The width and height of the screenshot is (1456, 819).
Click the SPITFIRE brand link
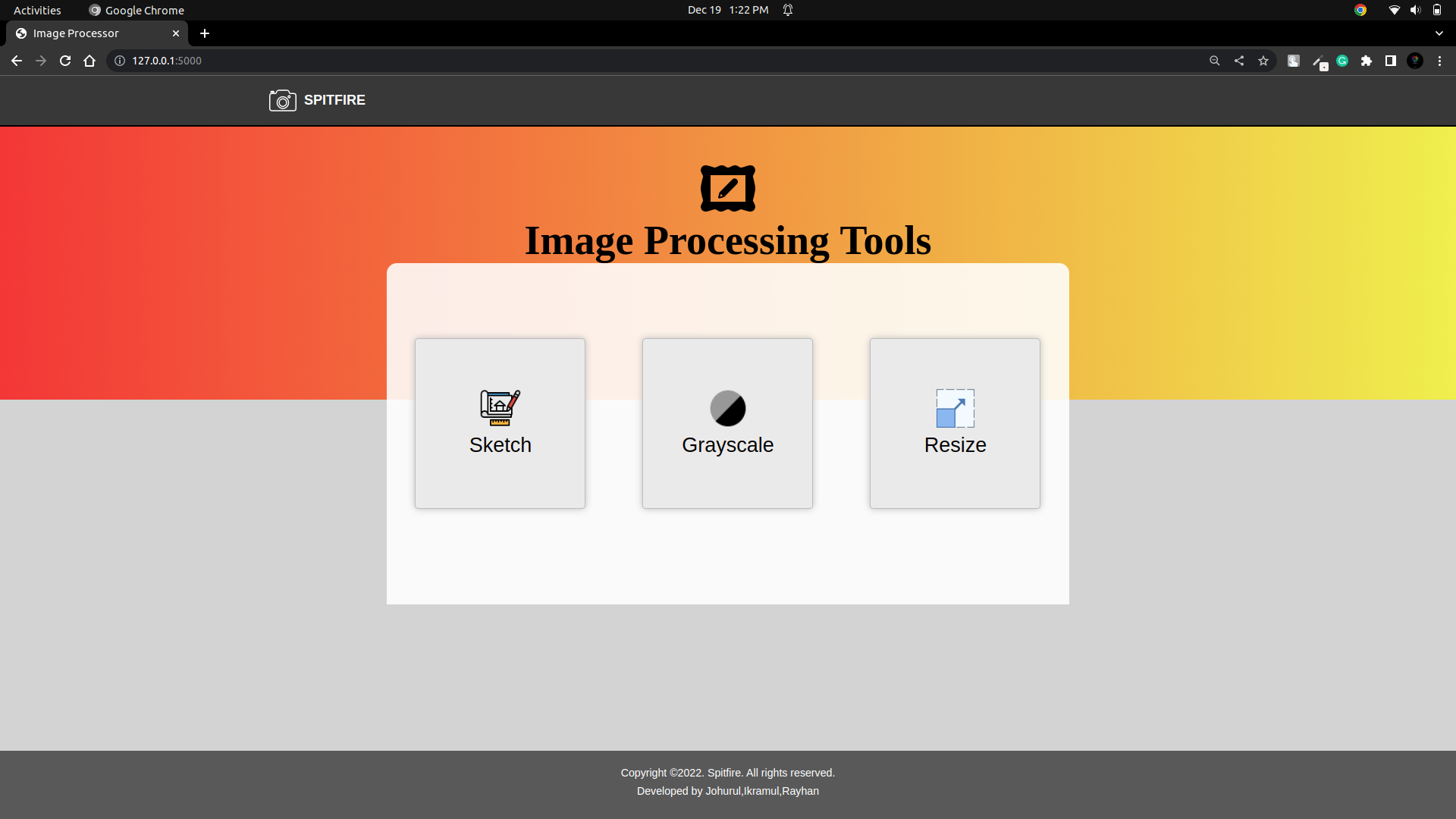(334, 100)
